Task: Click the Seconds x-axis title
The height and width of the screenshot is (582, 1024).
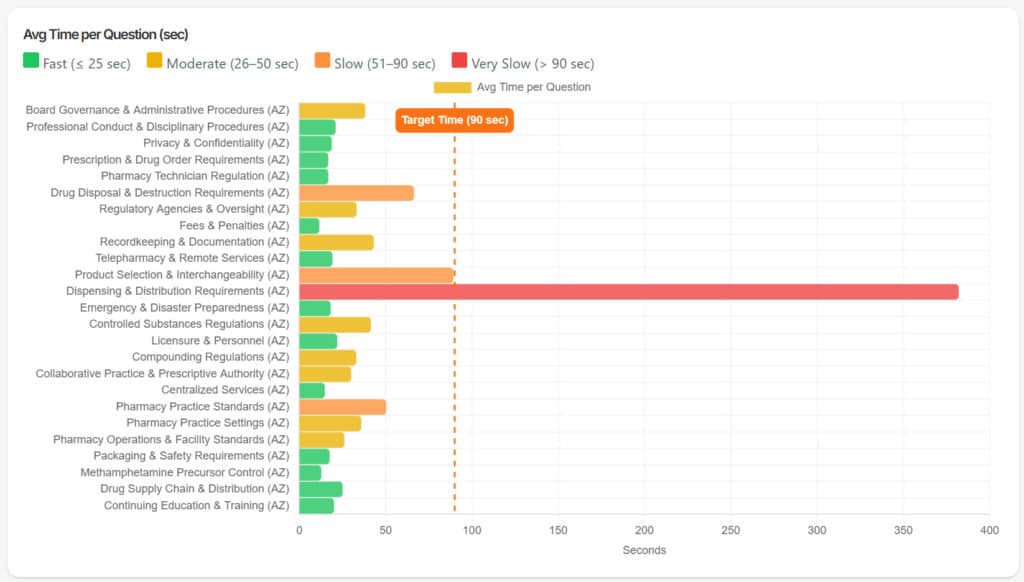Action: click(x=644, y=550)
